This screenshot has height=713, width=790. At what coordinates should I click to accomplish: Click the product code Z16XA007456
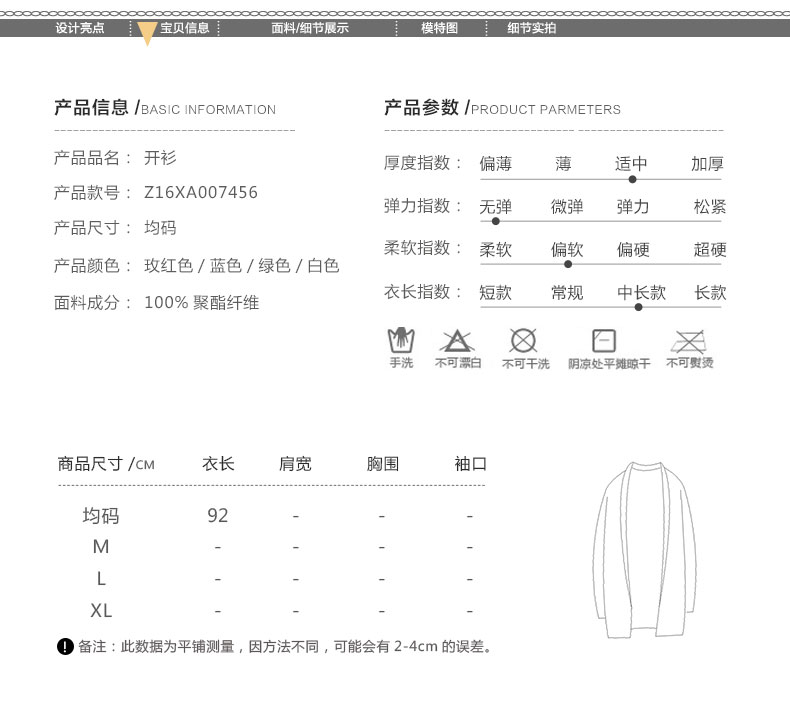(201, 192)
